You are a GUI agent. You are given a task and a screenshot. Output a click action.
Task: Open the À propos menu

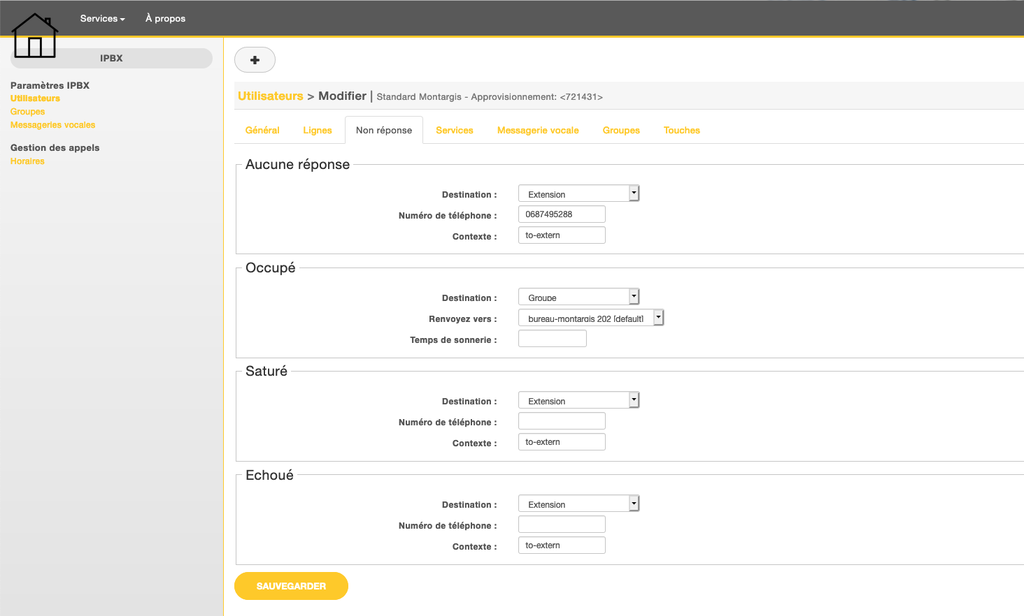pos(165,18)
